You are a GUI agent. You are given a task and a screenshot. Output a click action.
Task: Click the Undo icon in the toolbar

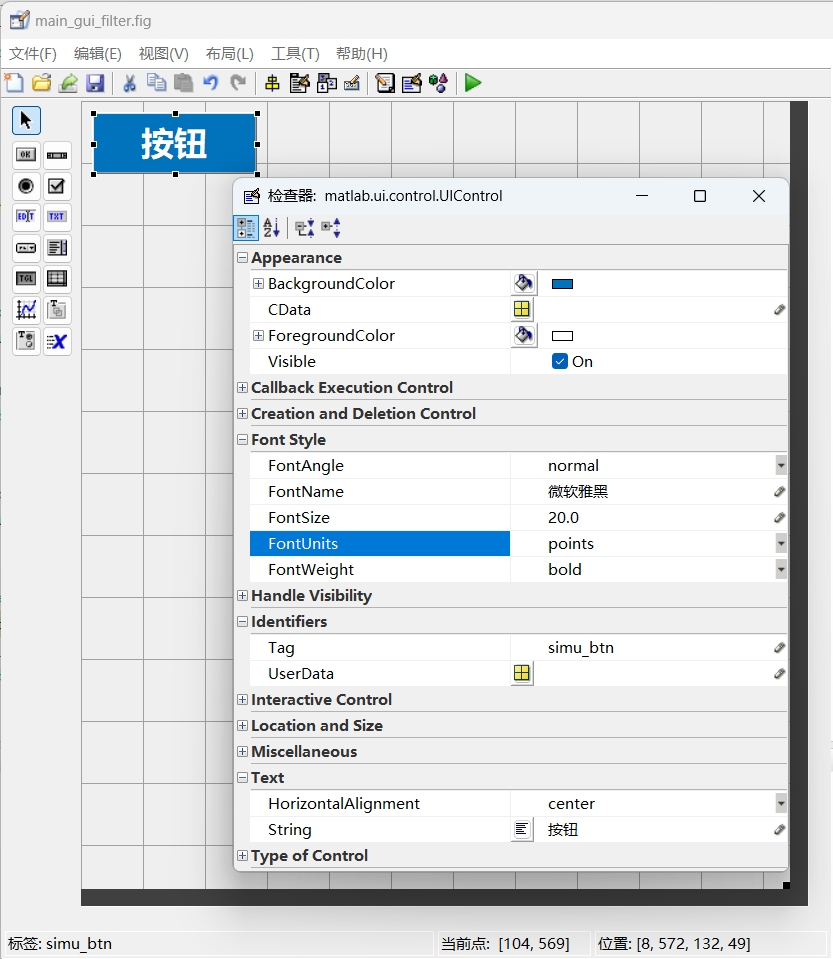(x=210, y=83)
